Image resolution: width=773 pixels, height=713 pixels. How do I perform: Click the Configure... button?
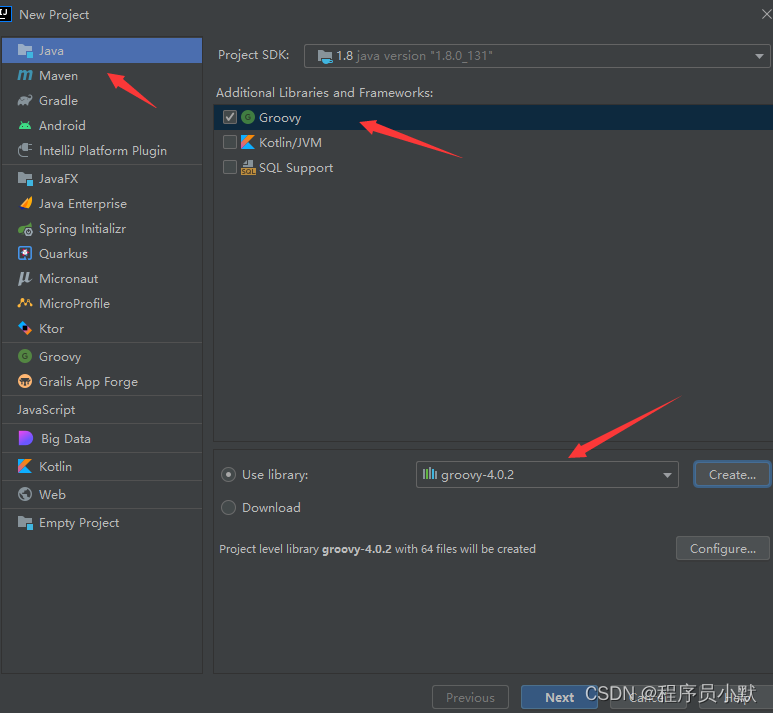coord(723,548)
